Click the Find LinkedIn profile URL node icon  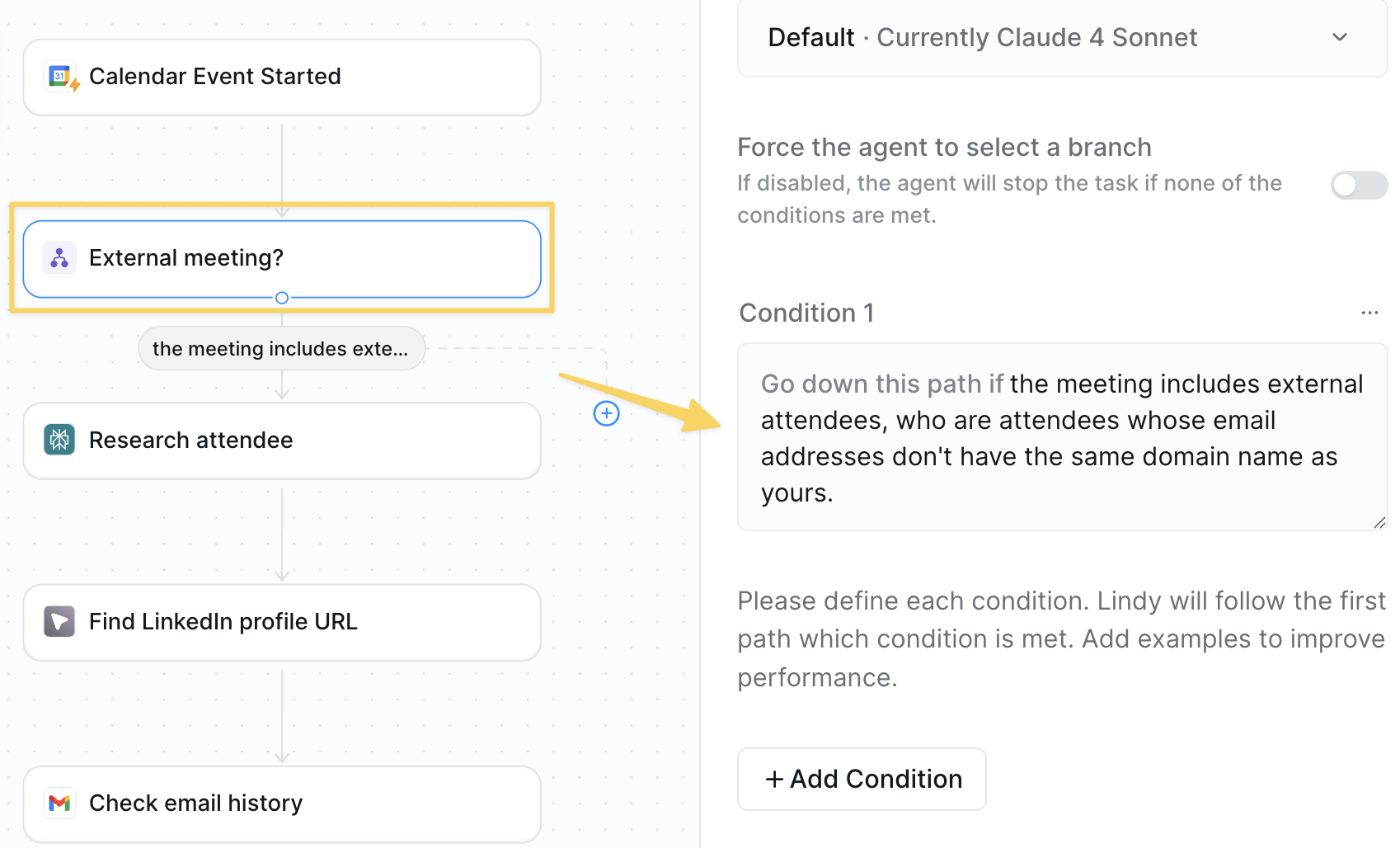pos(59,621)
